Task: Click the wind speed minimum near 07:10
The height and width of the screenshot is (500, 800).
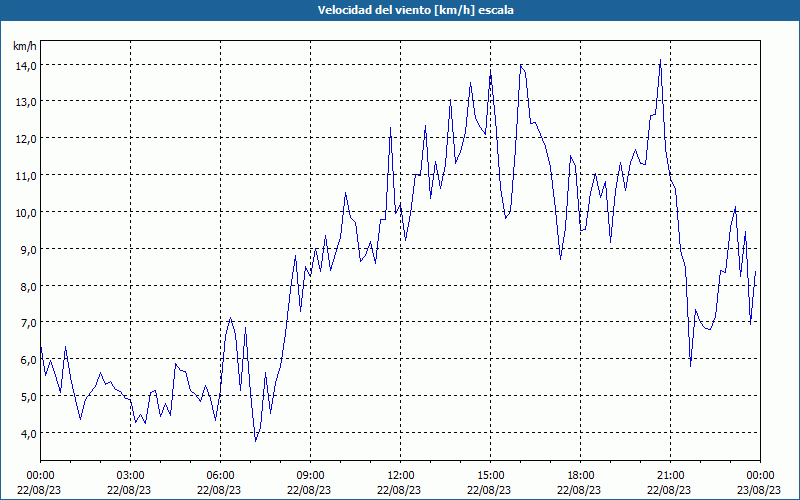Action: point(256,441)
